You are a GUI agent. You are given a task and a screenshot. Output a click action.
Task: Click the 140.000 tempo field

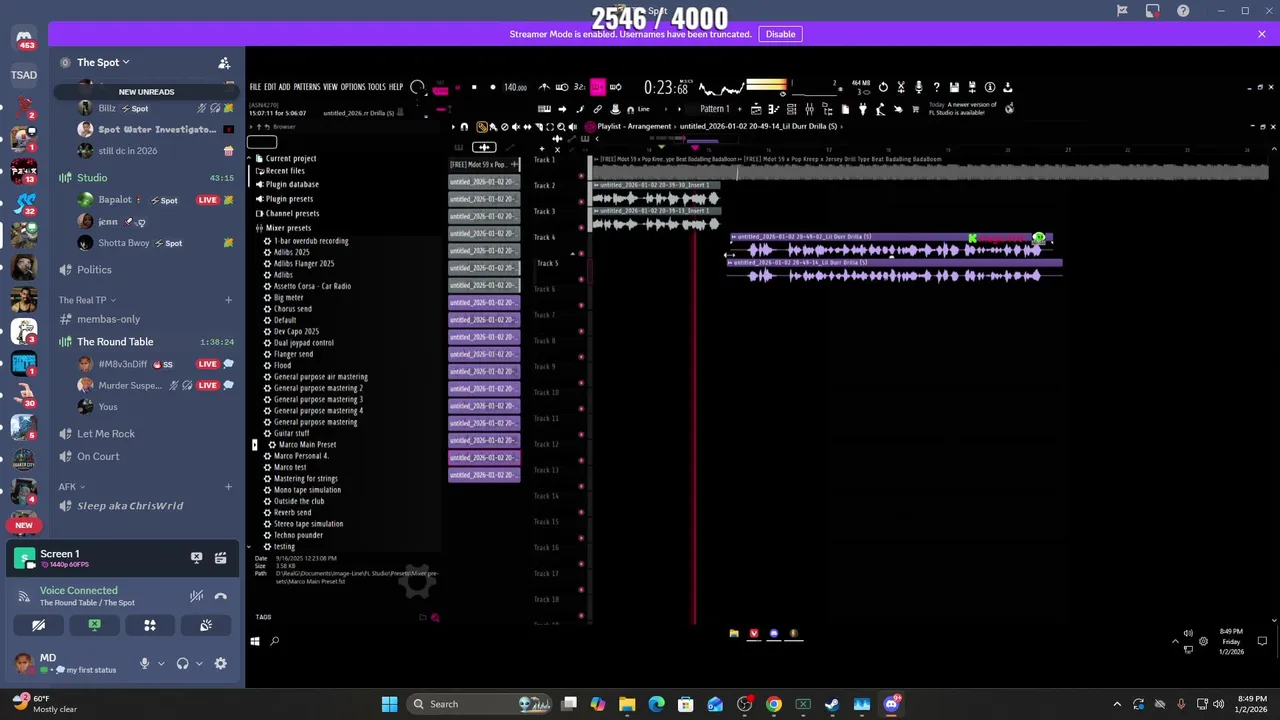tap(515, 87)
